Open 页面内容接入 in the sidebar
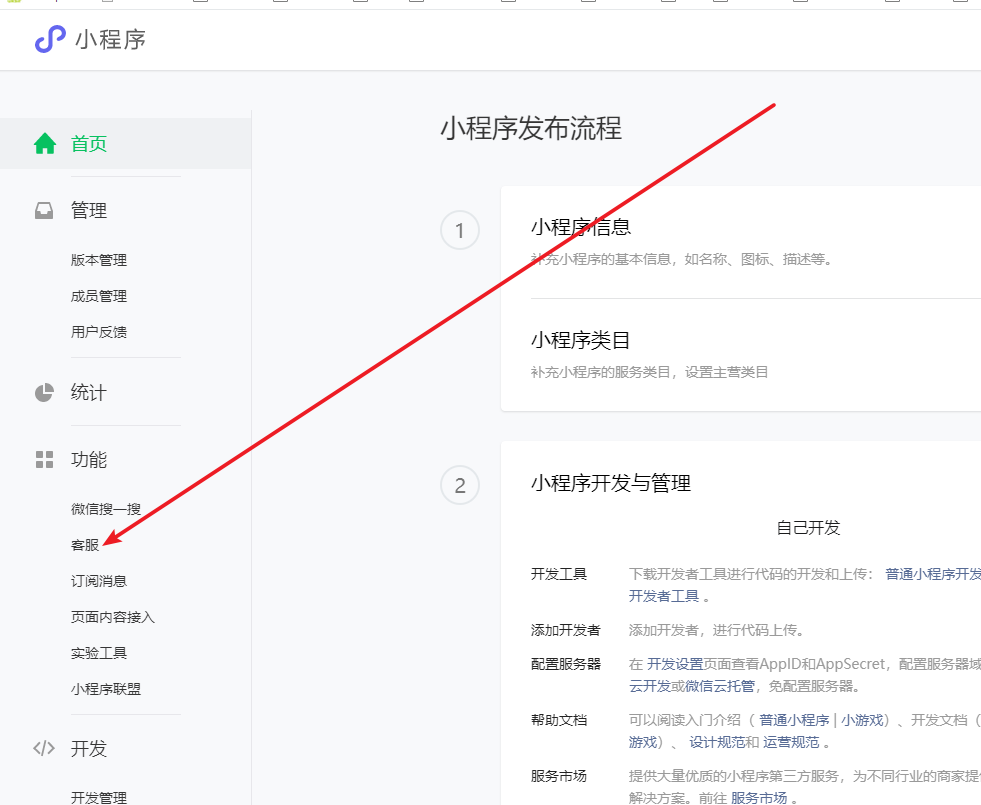The image size is (981, 805). (113, 617)
